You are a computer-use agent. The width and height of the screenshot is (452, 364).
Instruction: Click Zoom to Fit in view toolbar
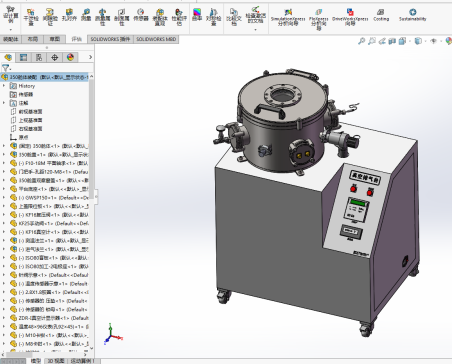[361, 41]
